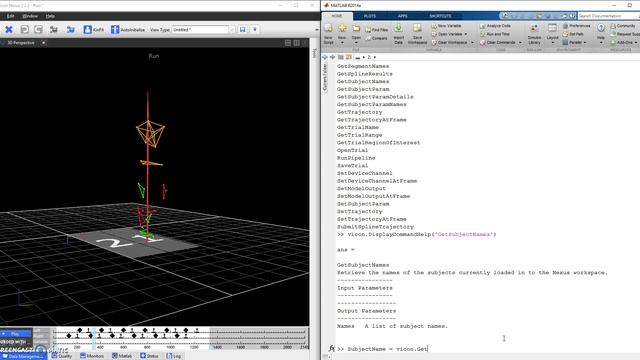Image resolution: width=640 pixels, height=360 pixels.
Task: Expand the Open Variable dropdown
Action: pyautogui.click(x=466, y=34)
